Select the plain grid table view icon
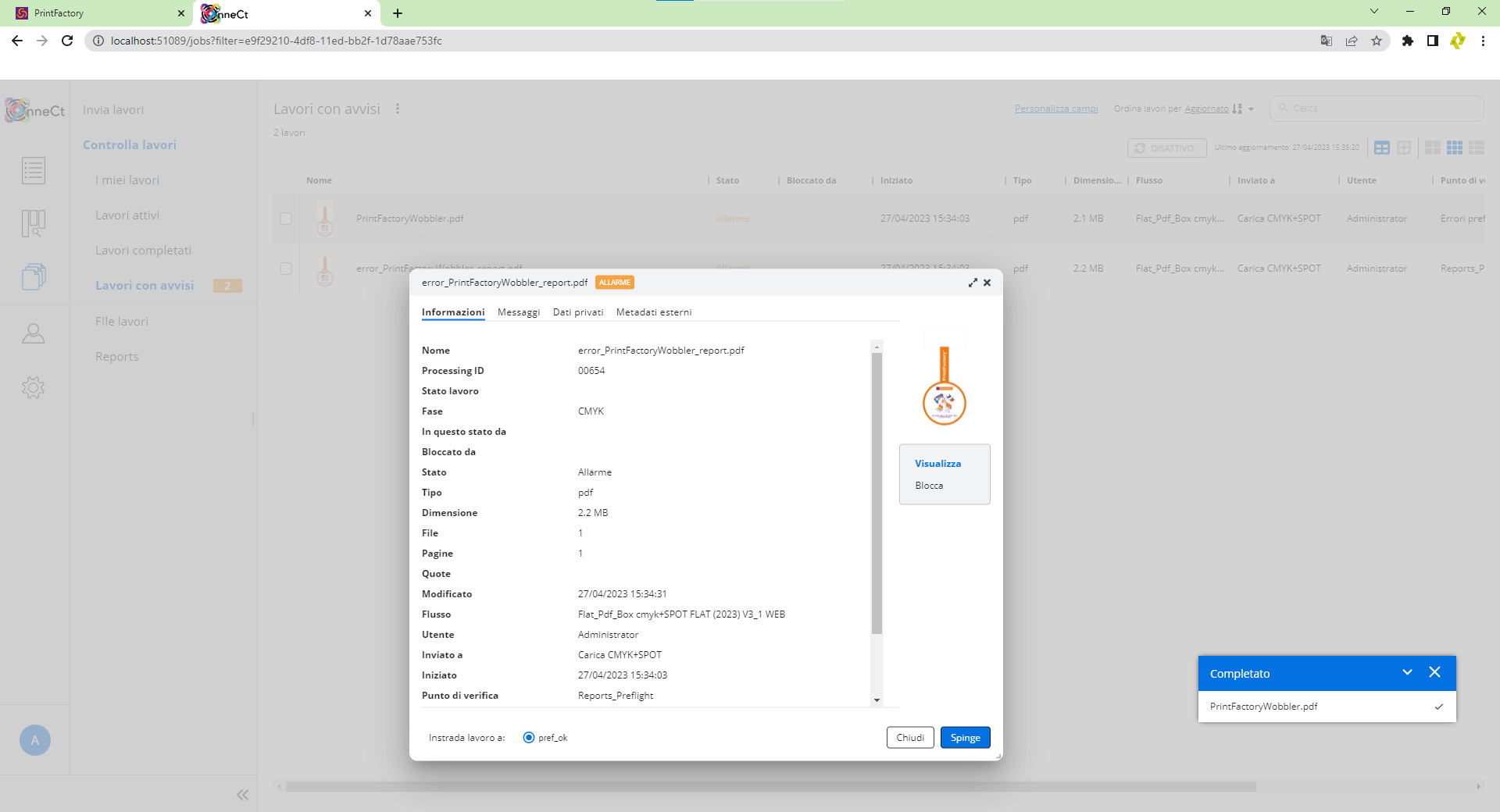The width and height of the screenshot is (1500, 812). (x=1404, y=148)
